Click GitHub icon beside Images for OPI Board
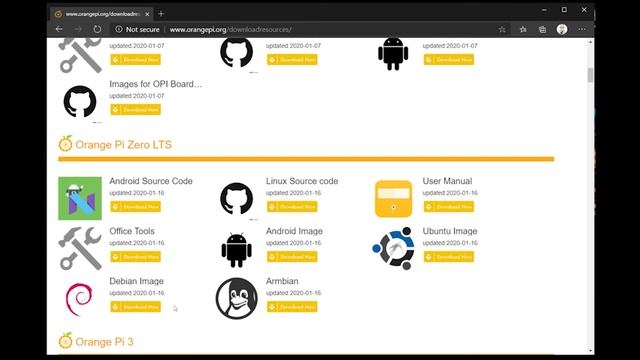This screenshot has width=640, height=360. (x=80, y=102)
